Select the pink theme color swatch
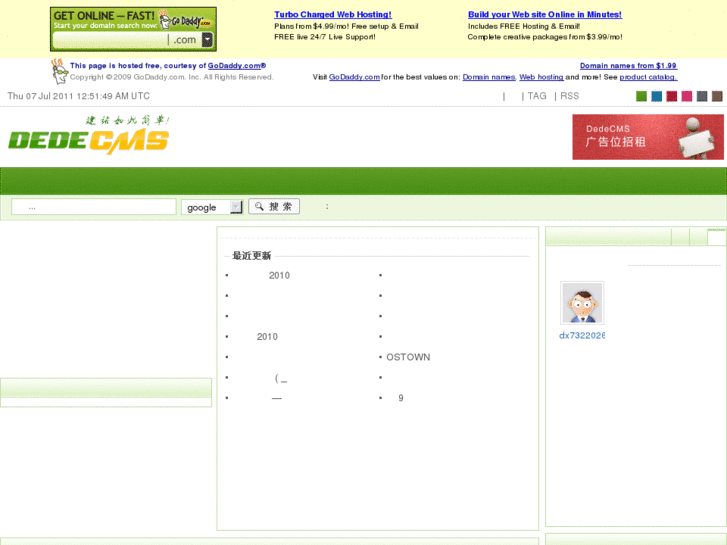This screenshot has width=727, height=545. coord(687,96)
